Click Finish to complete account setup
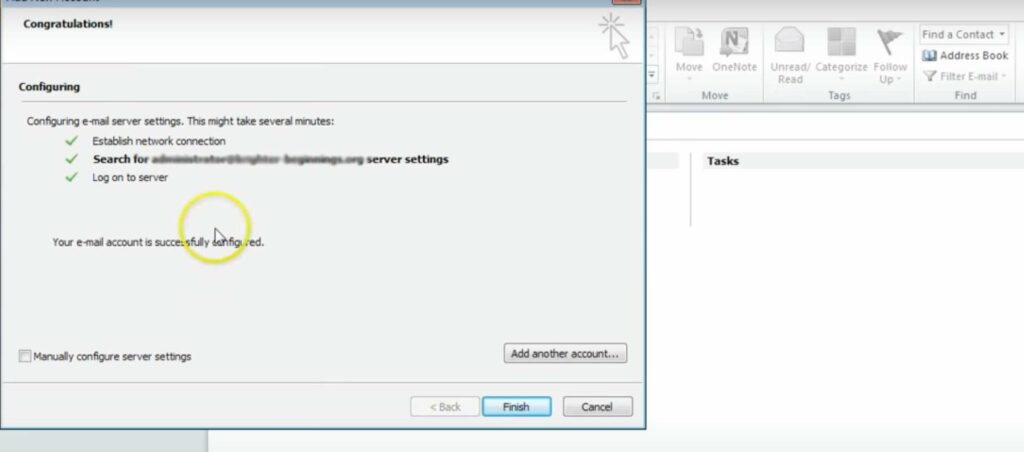This screenshot has height=452, width=1024. coord(517,406)
